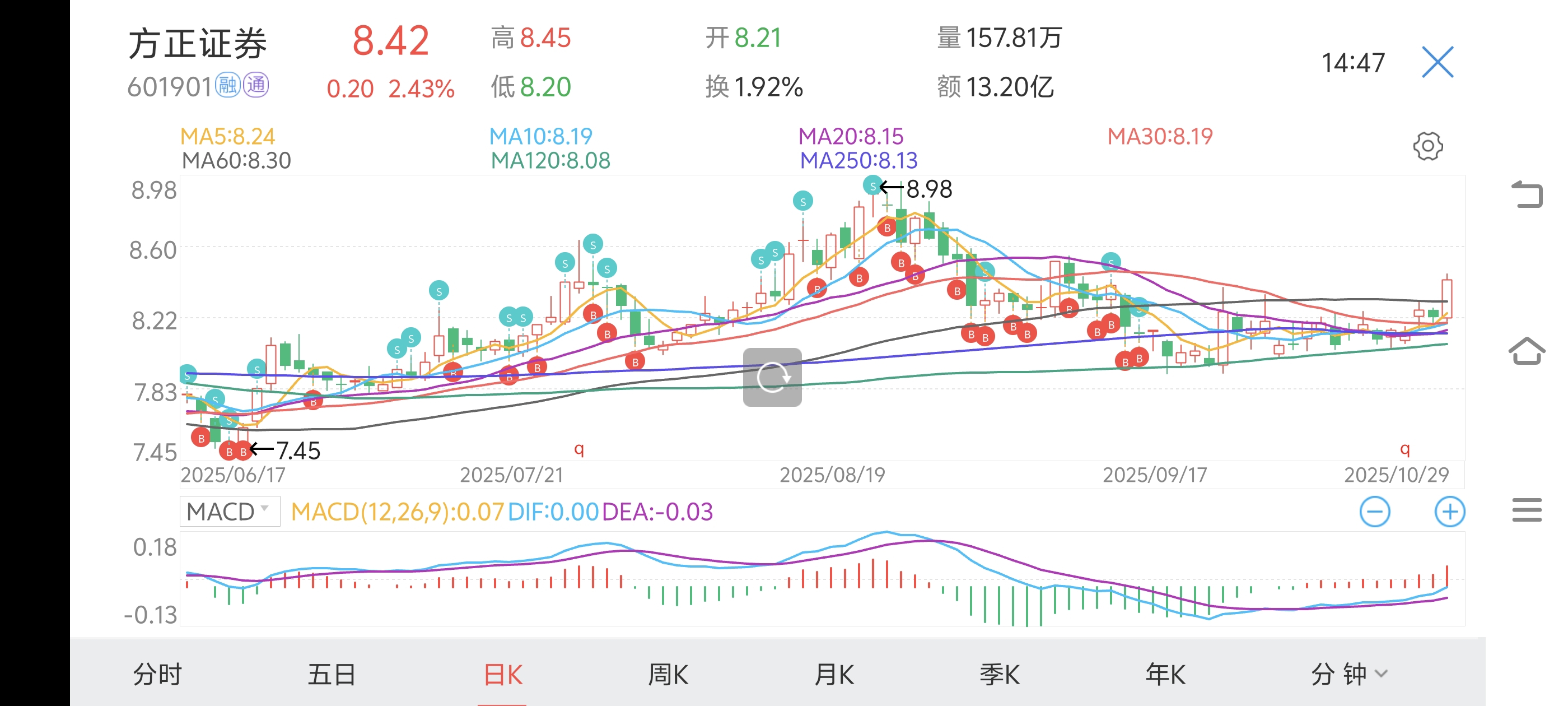Zoom in chart with plus icon
1568x706 pixels.
pos(1449,512)
